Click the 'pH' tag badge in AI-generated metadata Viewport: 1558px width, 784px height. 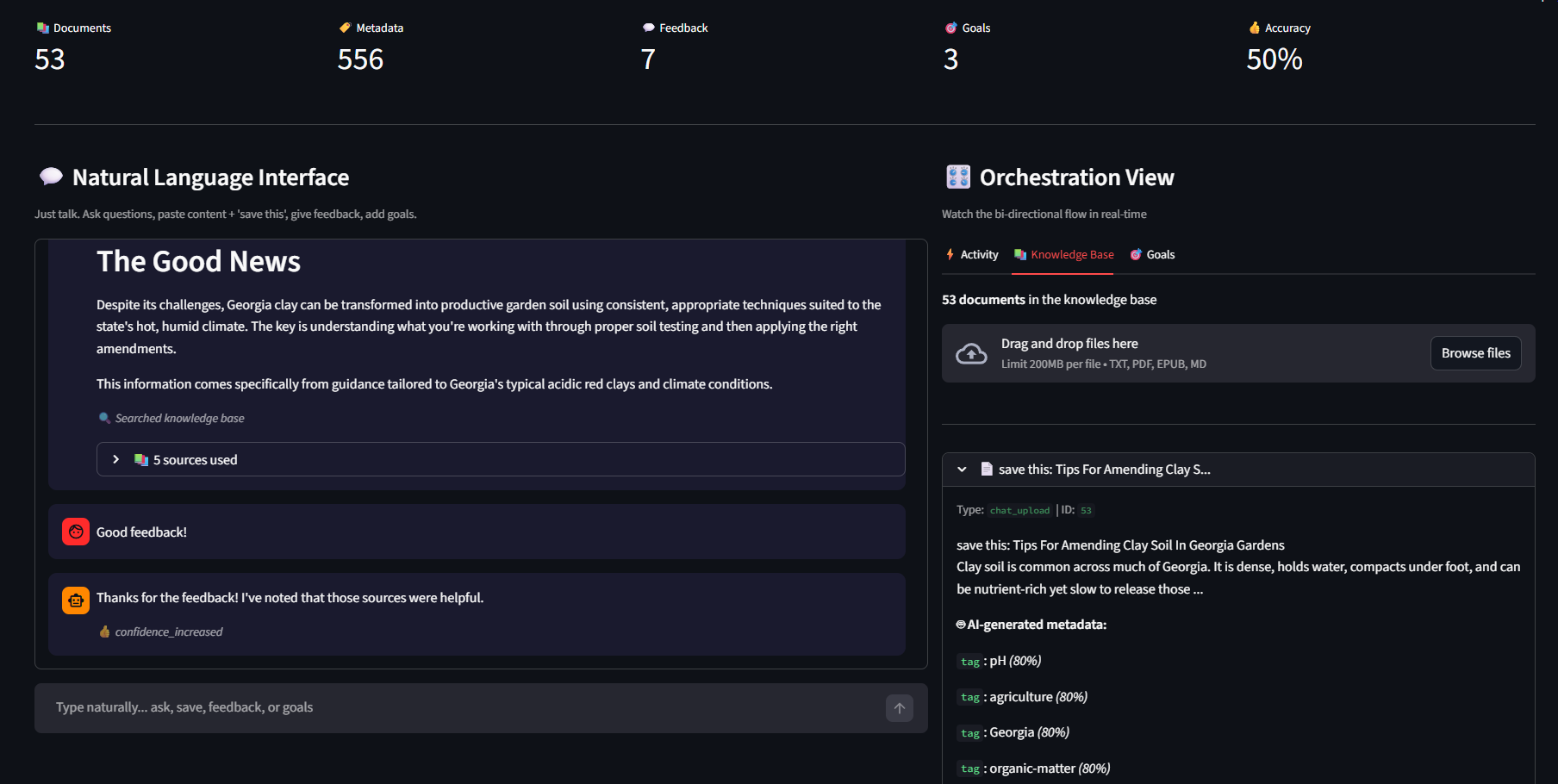click(969, 661)
